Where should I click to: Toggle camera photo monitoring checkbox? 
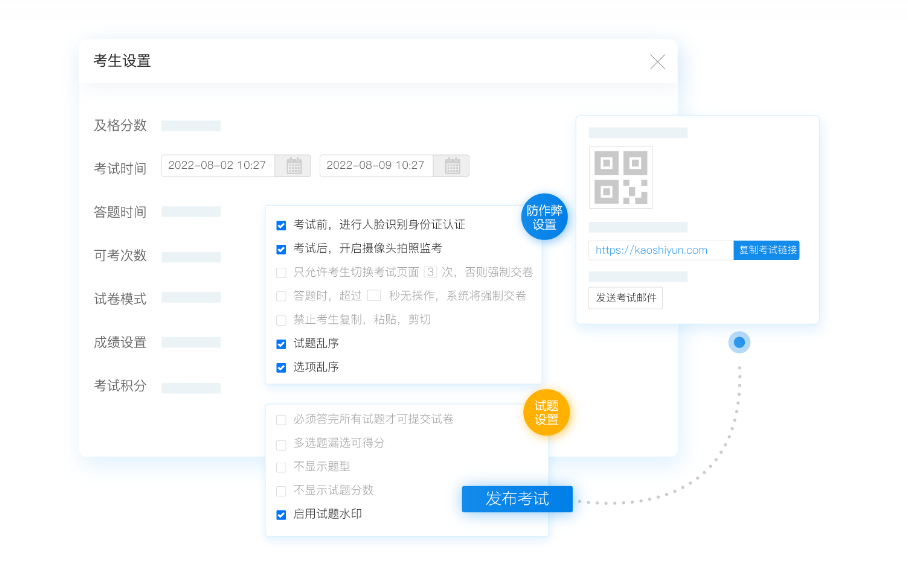[x=281, y=248]
